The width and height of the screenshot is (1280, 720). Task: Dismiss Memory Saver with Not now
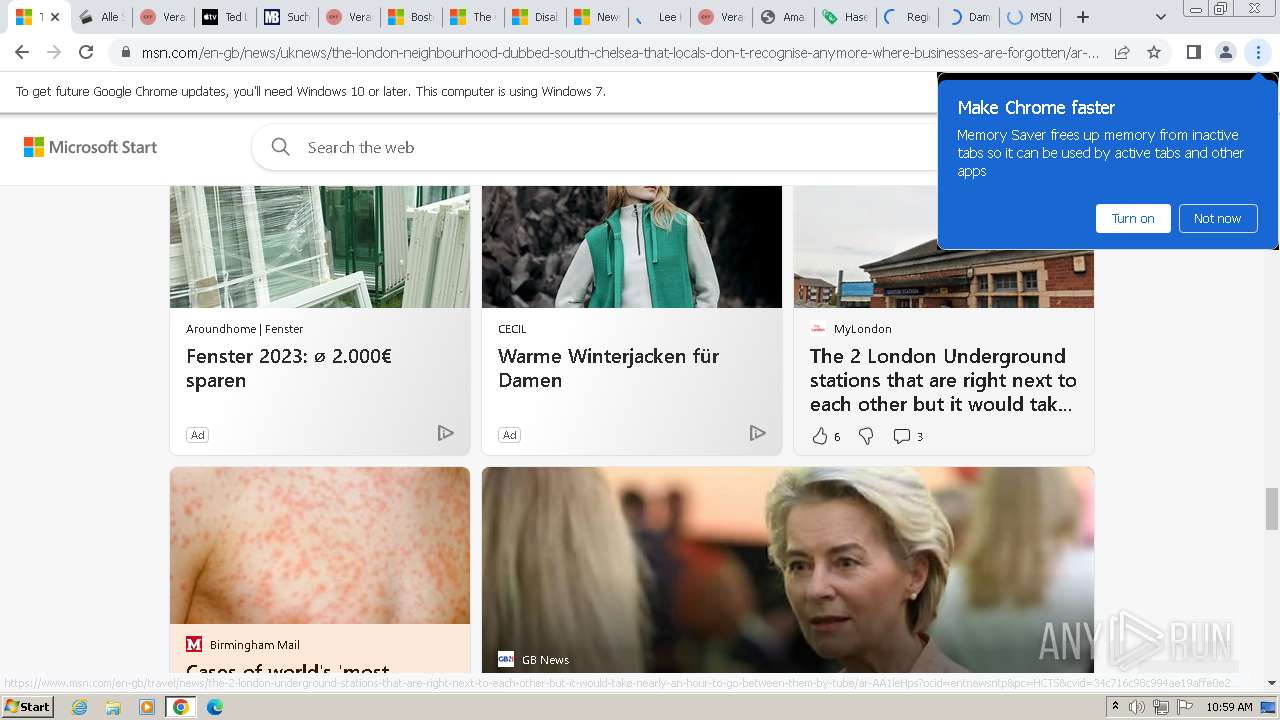[1217, 218]
